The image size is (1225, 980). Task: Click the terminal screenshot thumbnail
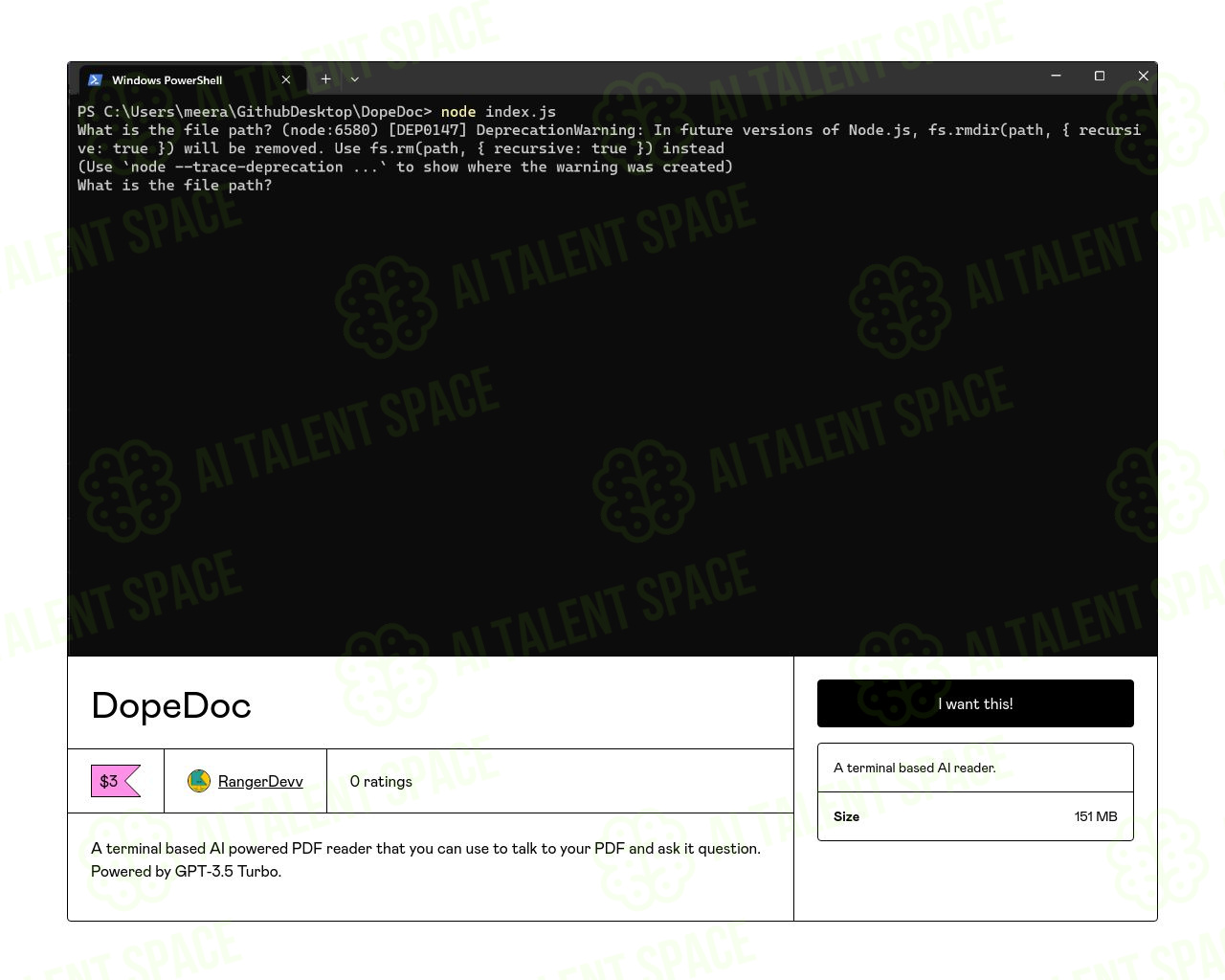tap(612, 359)
